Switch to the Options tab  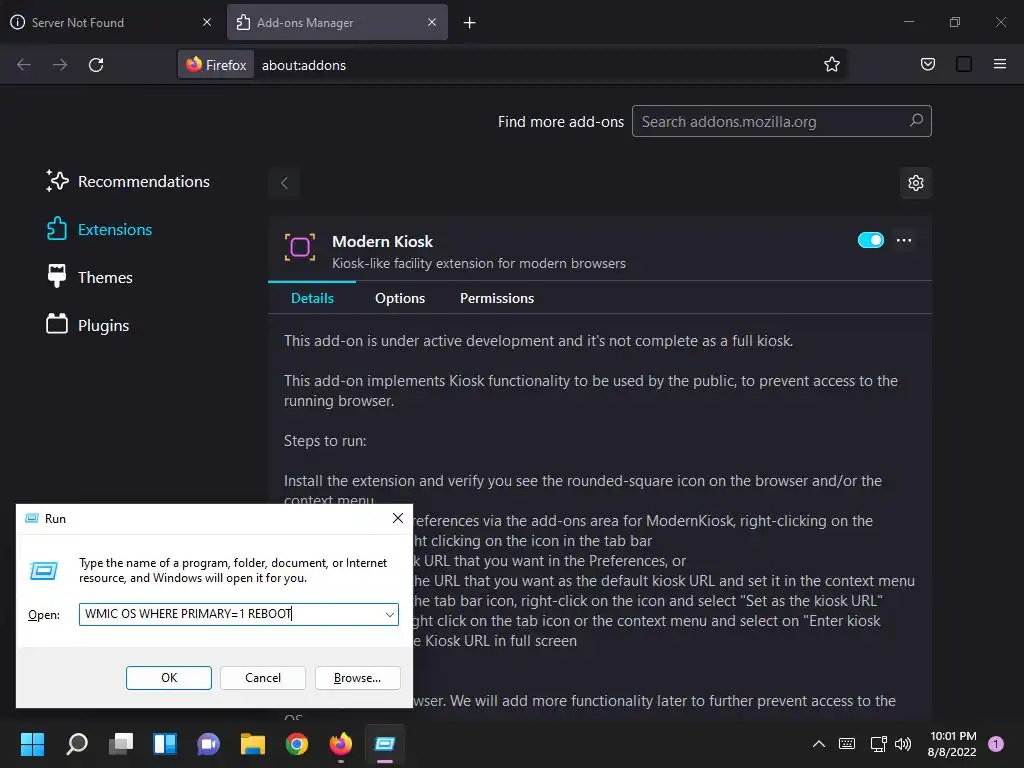[400, 298]
